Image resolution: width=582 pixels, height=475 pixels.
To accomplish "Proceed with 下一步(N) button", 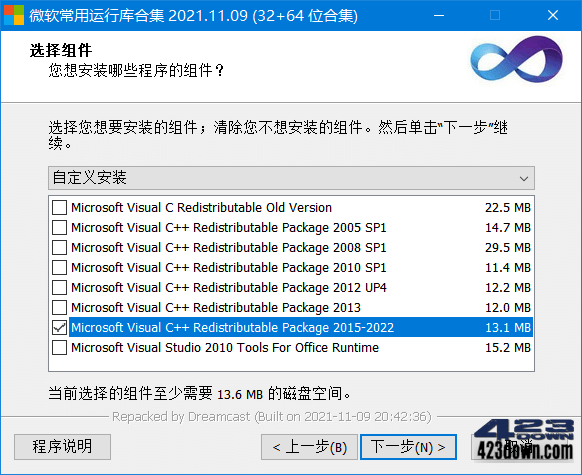I will (408, 447).
